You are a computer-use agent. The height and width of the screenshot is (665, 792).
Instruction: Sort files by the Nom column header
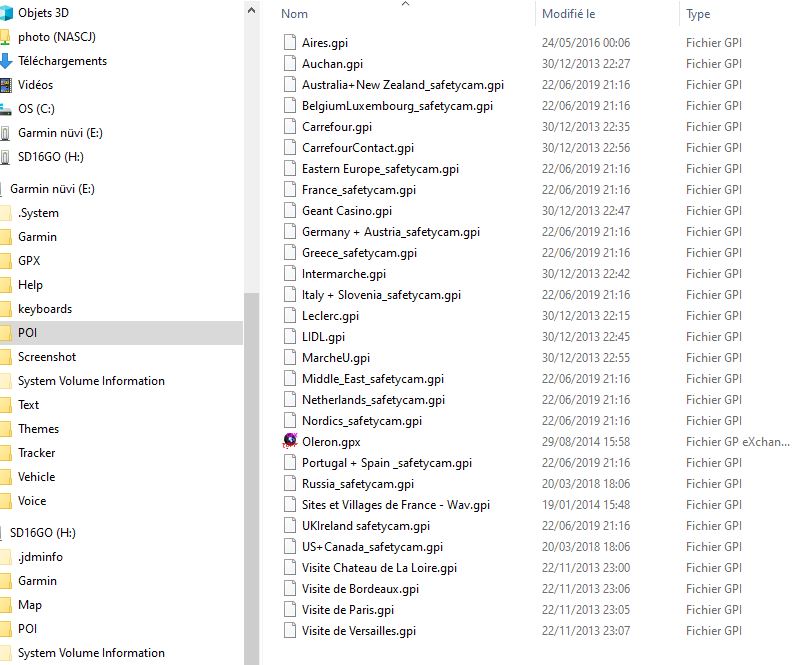pyautogui.click(x=295, y=14)
